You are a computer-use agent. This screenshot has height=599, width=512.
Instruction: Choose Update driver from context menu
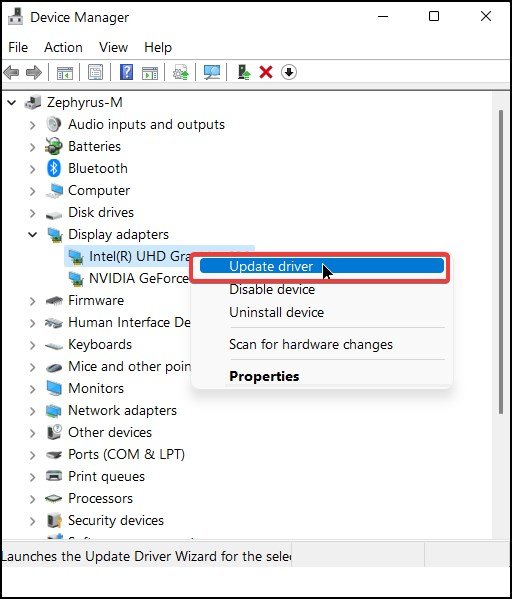click(322, 266)
